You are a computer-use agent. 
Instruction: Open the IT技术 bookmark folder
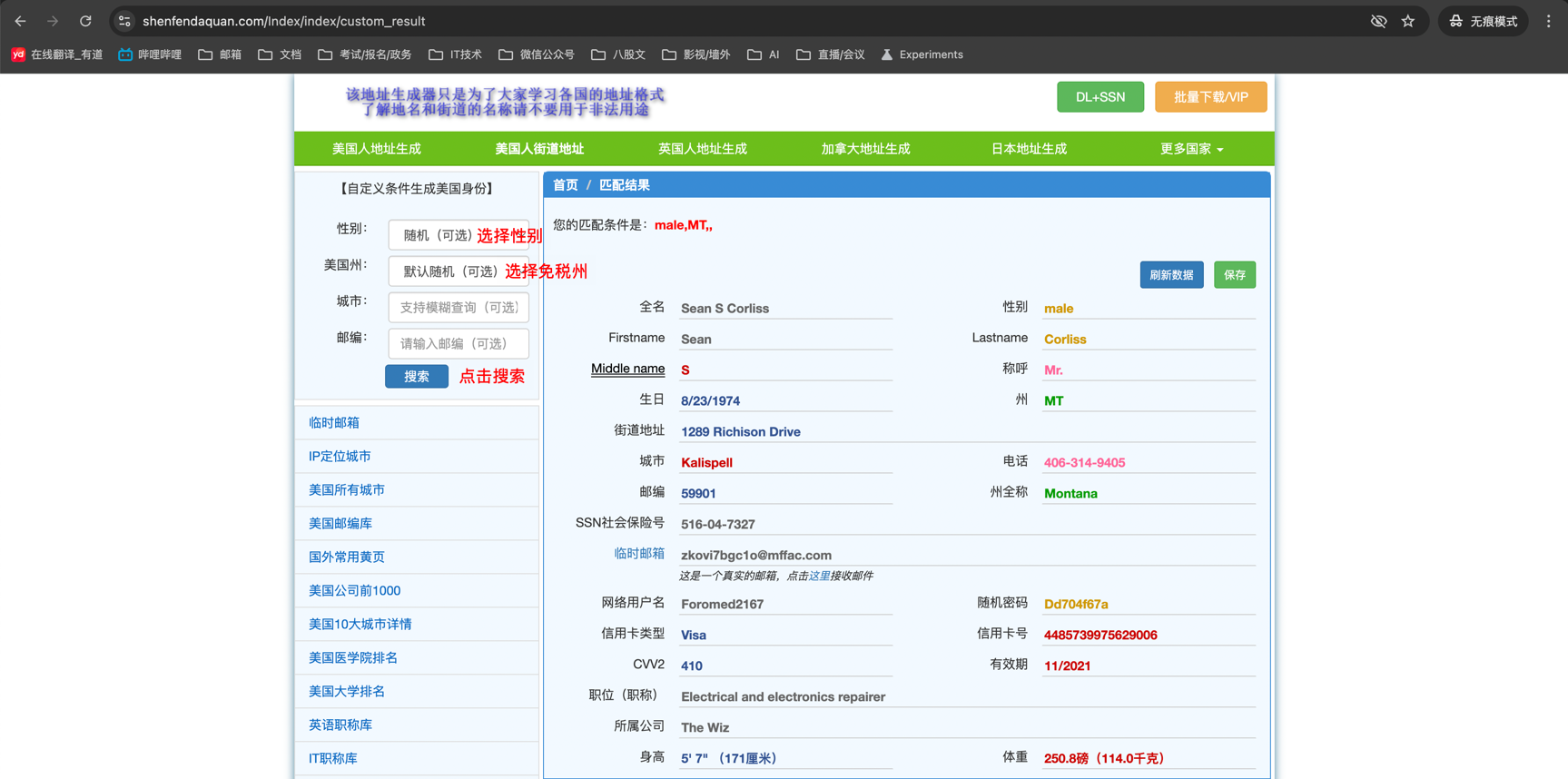pyautogui.click(x=455, y=54)
